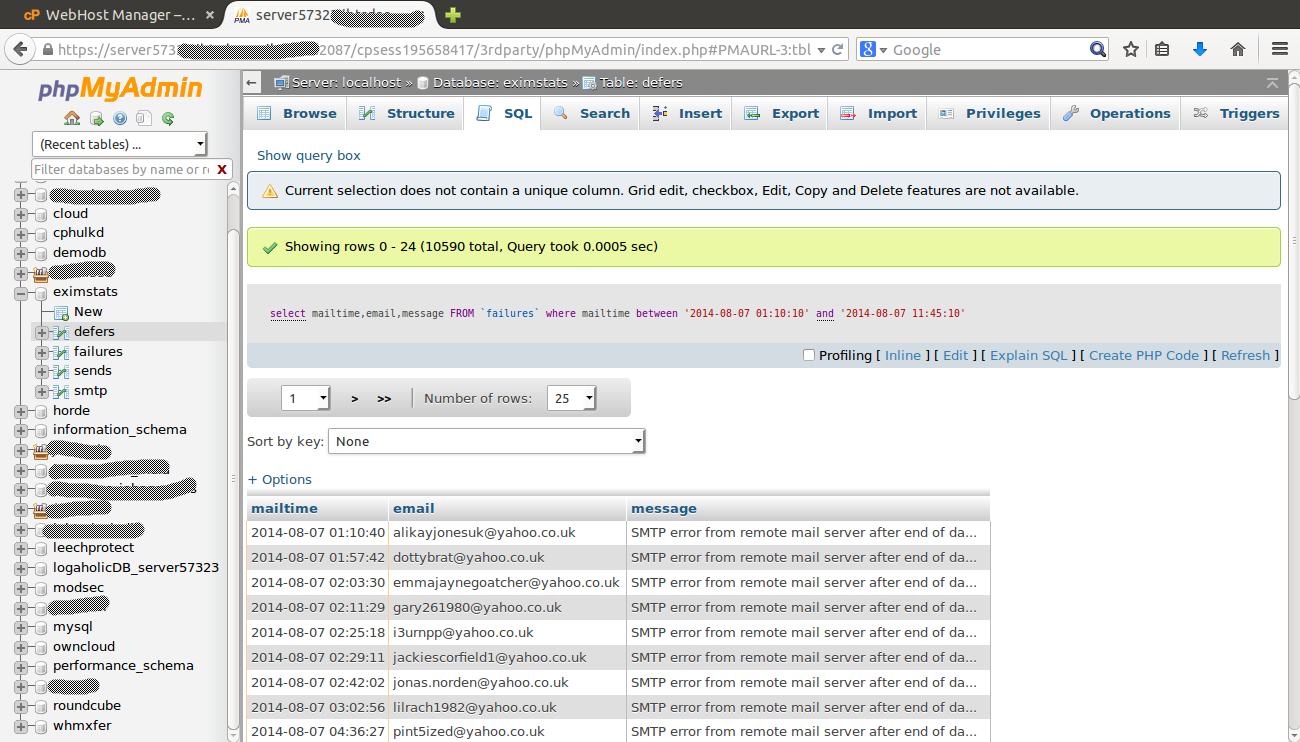This screenshot has width=1300, height=742.
Task: Open the Recent tables dropdown
Action: [120, 144]
